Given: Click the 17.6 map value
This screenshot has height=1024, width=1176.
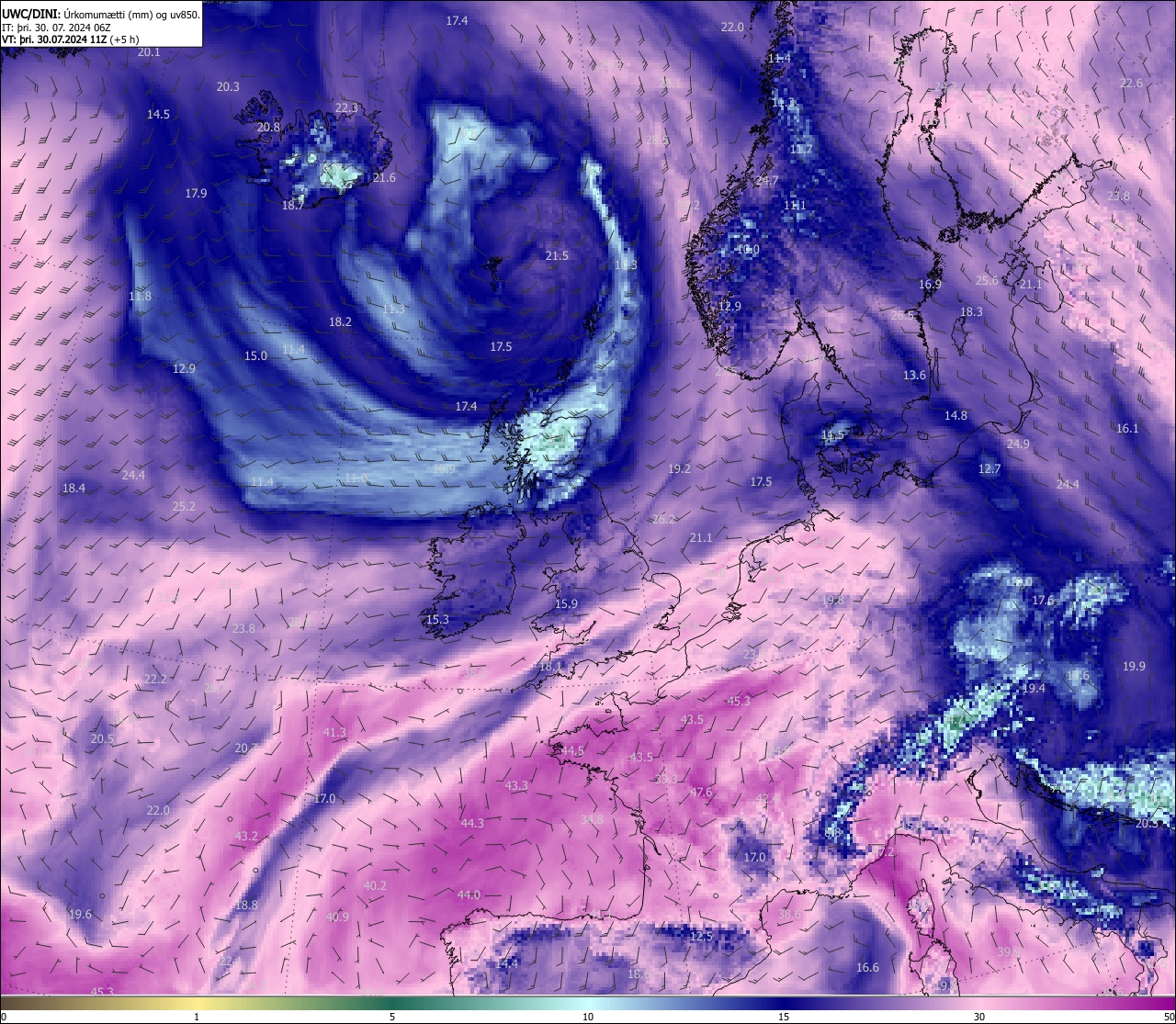Looking at the screenshot, I should tap(1042, 600).
